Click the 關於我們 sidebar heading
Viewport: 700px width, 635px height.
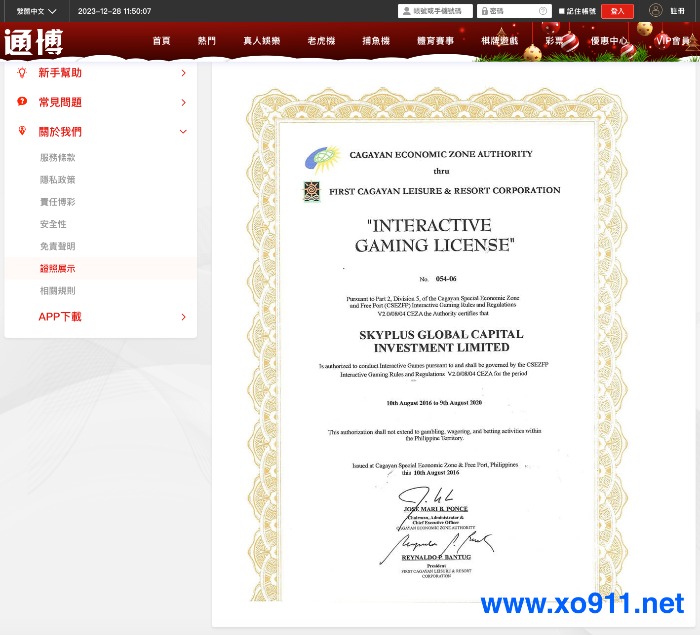60,132
